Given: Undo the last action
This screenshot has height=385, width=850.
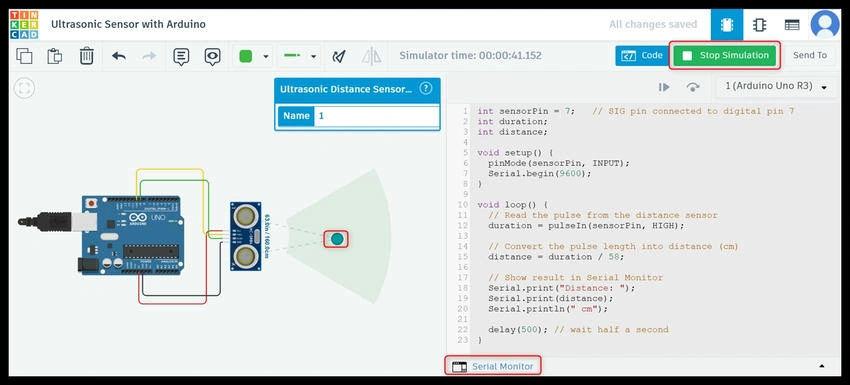Looking at the screenshot, I should click(119, 56).
